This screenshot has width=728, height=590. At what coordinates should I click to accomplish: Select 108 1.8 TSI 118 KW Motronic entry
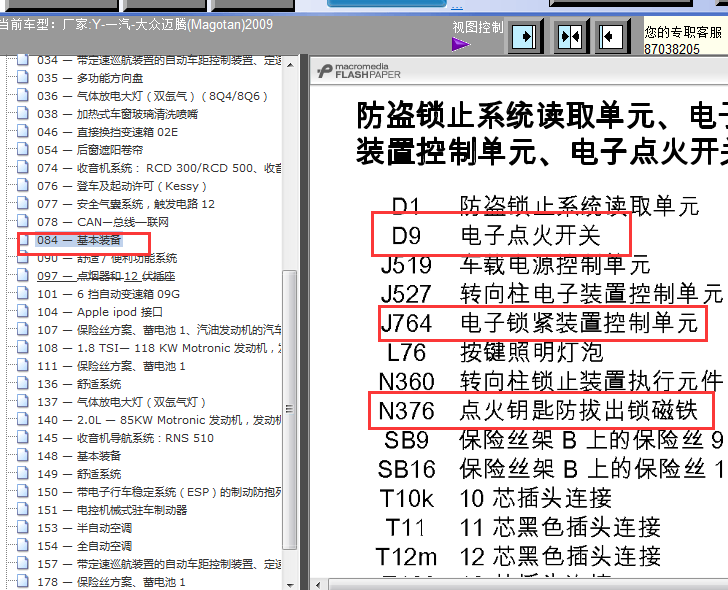click(159, 348)
